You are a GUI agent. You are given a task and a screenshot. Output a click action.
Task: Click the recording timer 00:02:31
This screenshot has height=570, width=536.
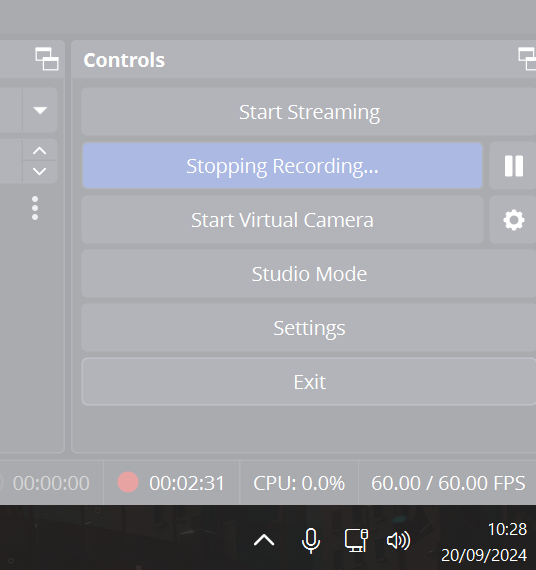pos(187,483)
